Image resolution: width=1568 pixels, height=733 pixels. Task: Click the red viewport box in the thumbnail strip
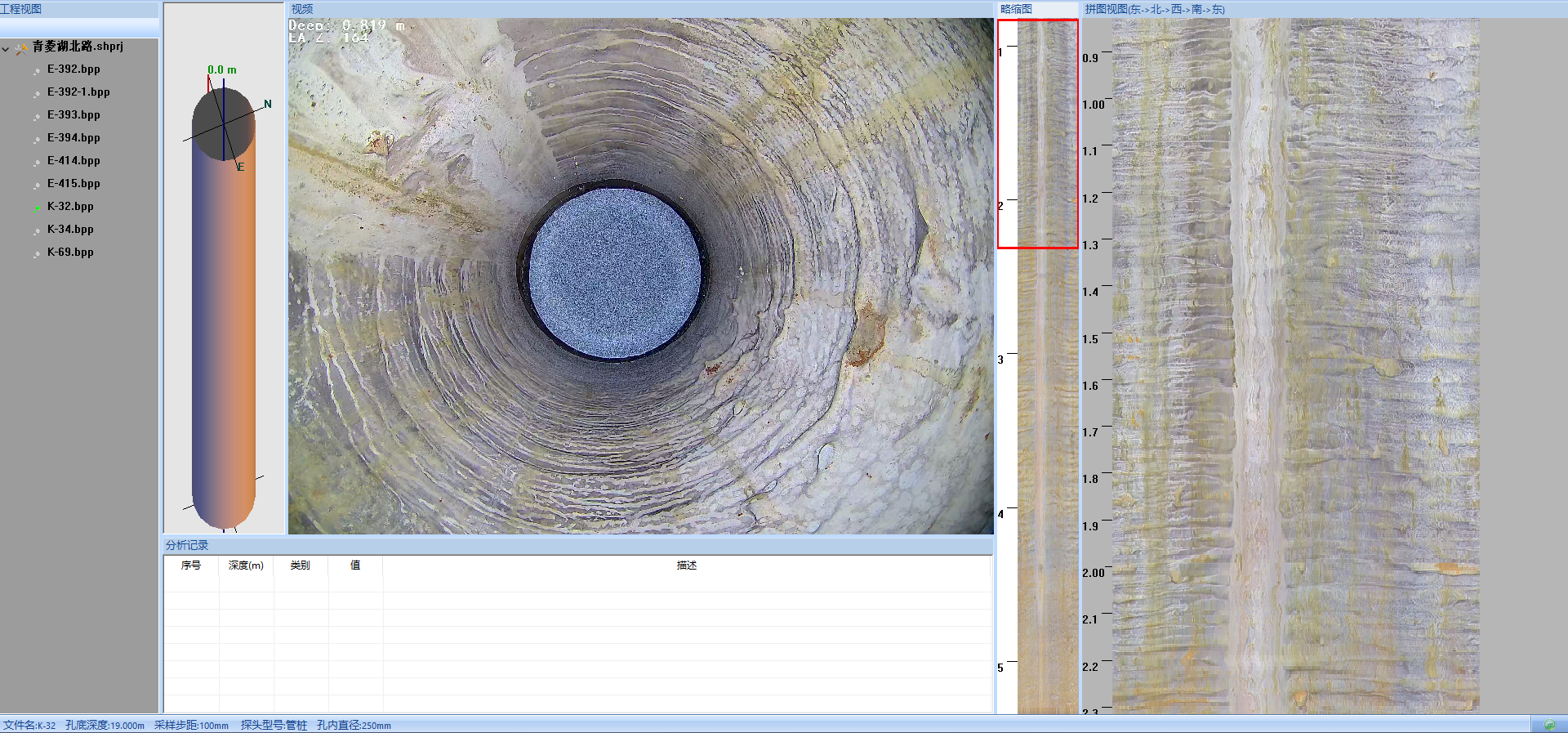pos(1038,133)
